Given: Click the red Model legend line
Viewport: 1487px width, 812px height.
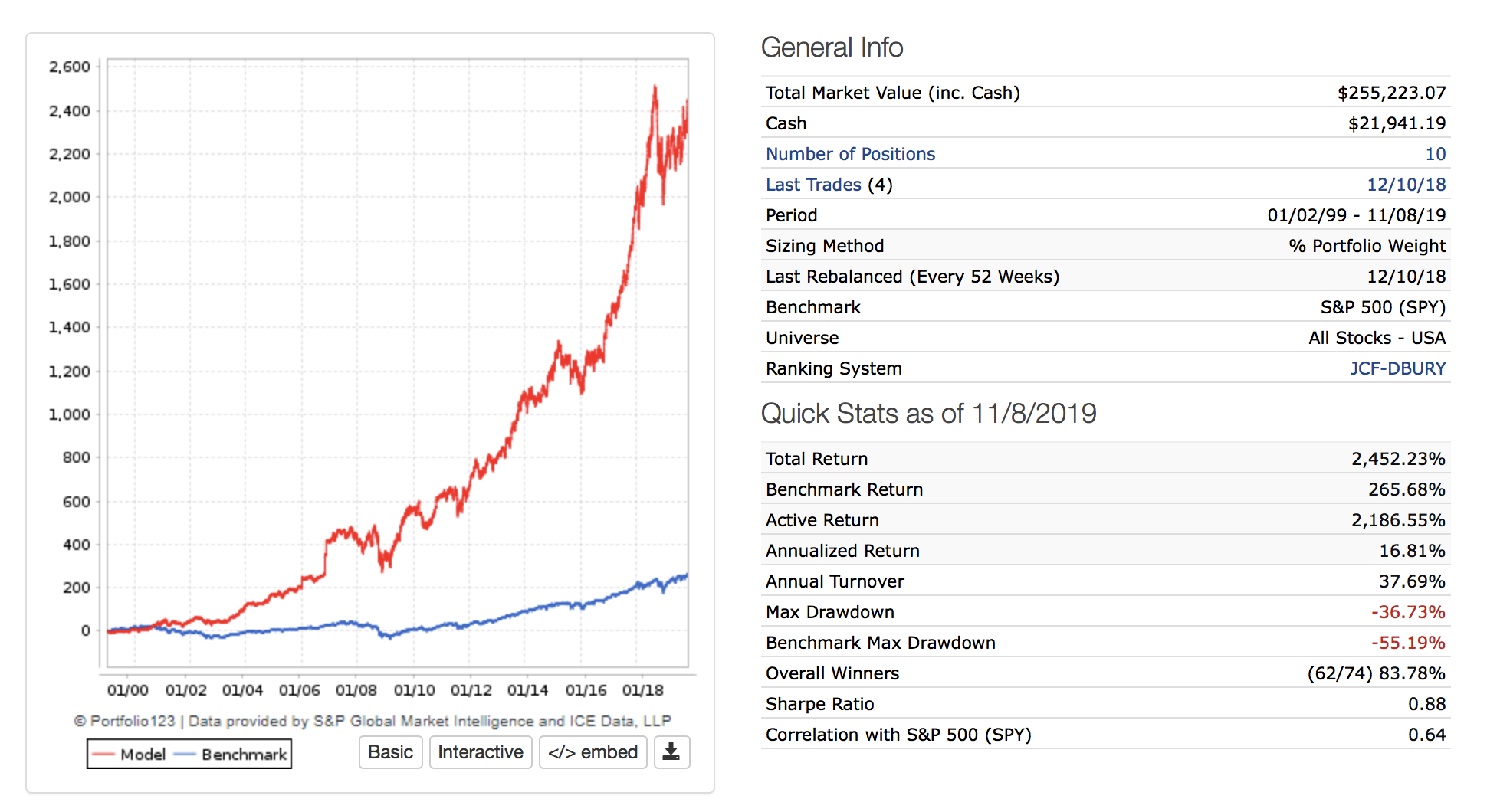Looking at the screenshot, I should coord(103,755).
